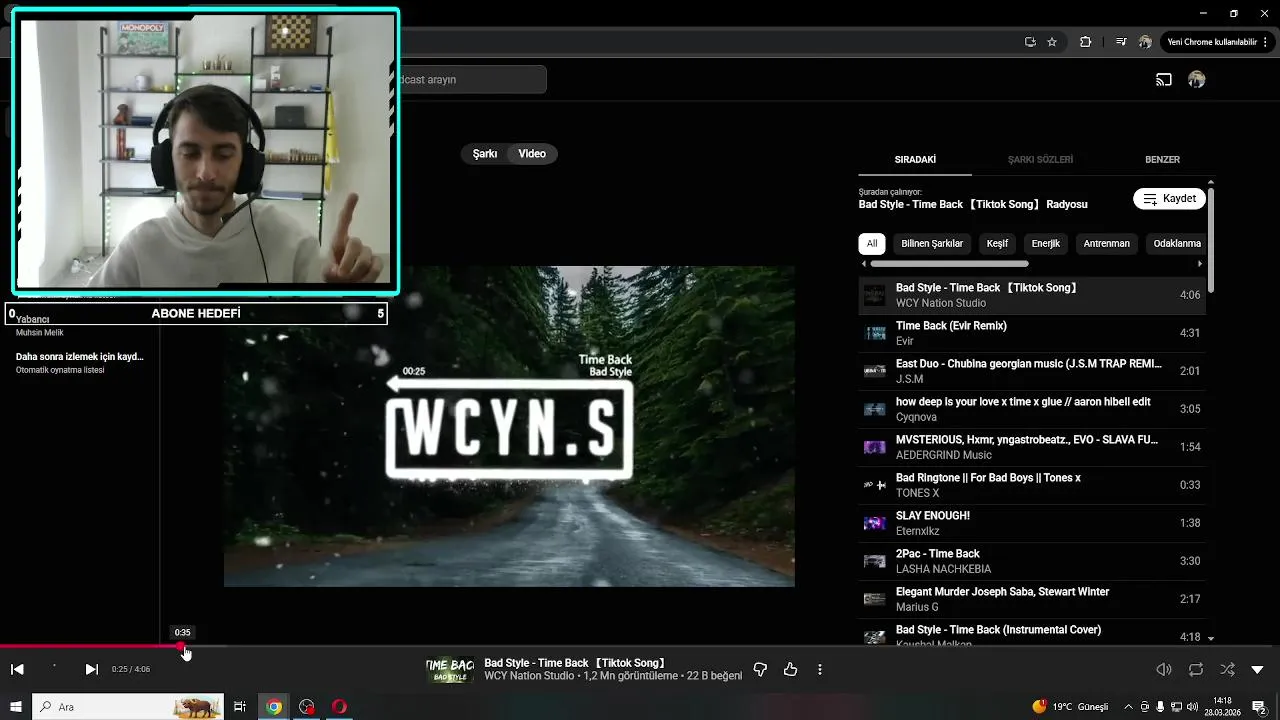Select the Keşif filter chip

[997, 243]
